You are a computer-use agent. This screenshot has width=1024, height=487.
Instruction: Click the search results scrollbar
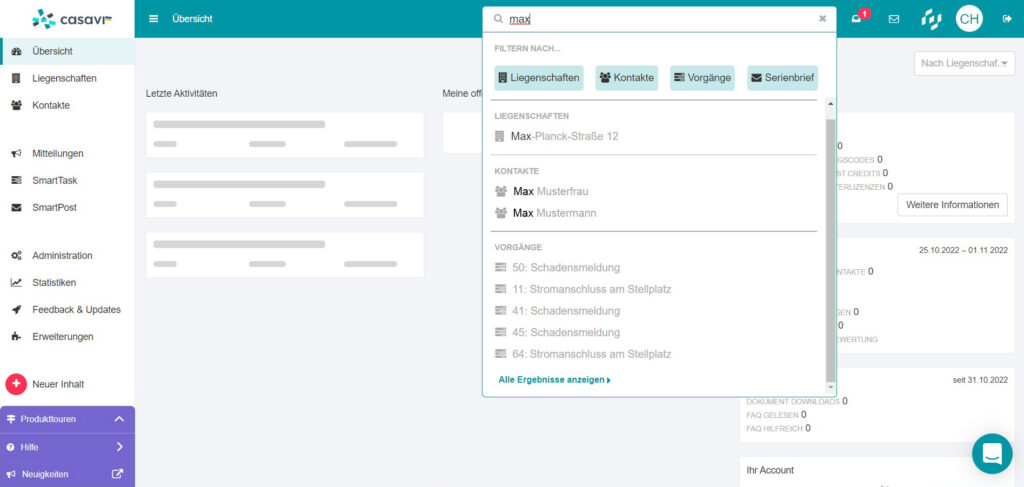(830, 250)
